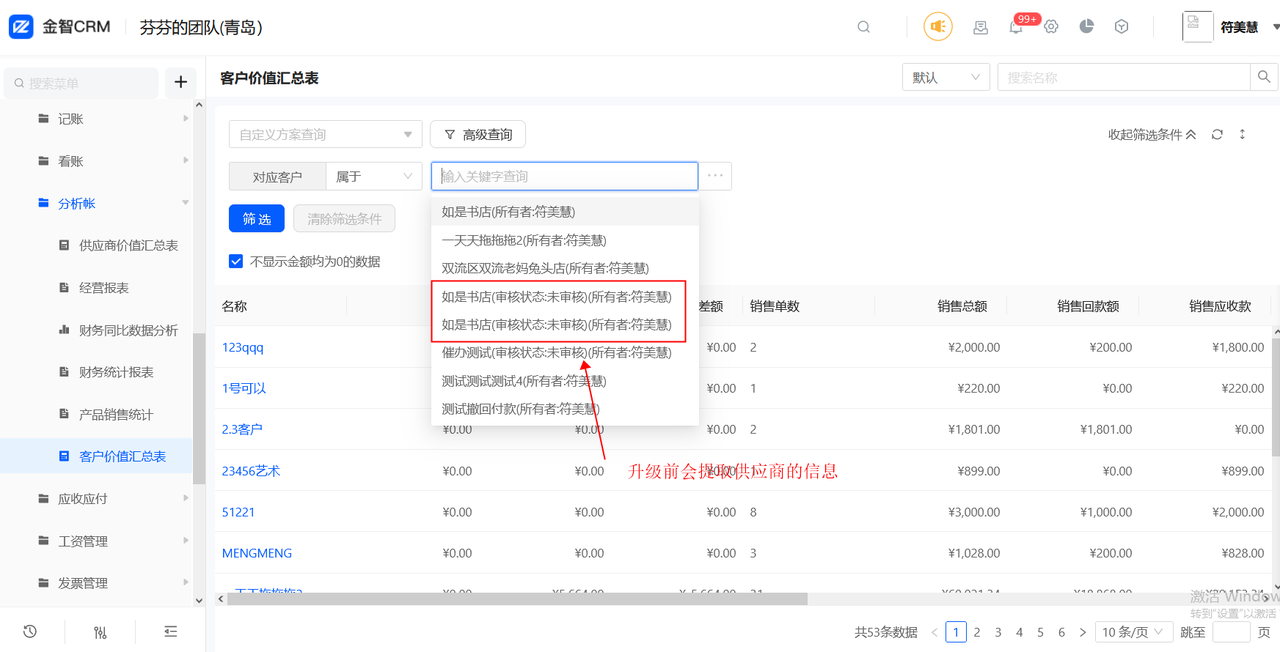Image resolution: width=1280 pixels, height=652 pixels.
Task: Select 测试测试测试4 in suggestion list
Action: click(565, 381)
